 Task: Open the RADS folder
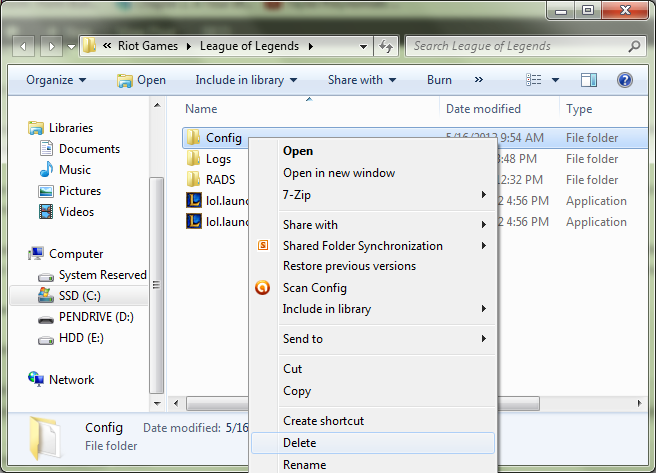[221, 180]
